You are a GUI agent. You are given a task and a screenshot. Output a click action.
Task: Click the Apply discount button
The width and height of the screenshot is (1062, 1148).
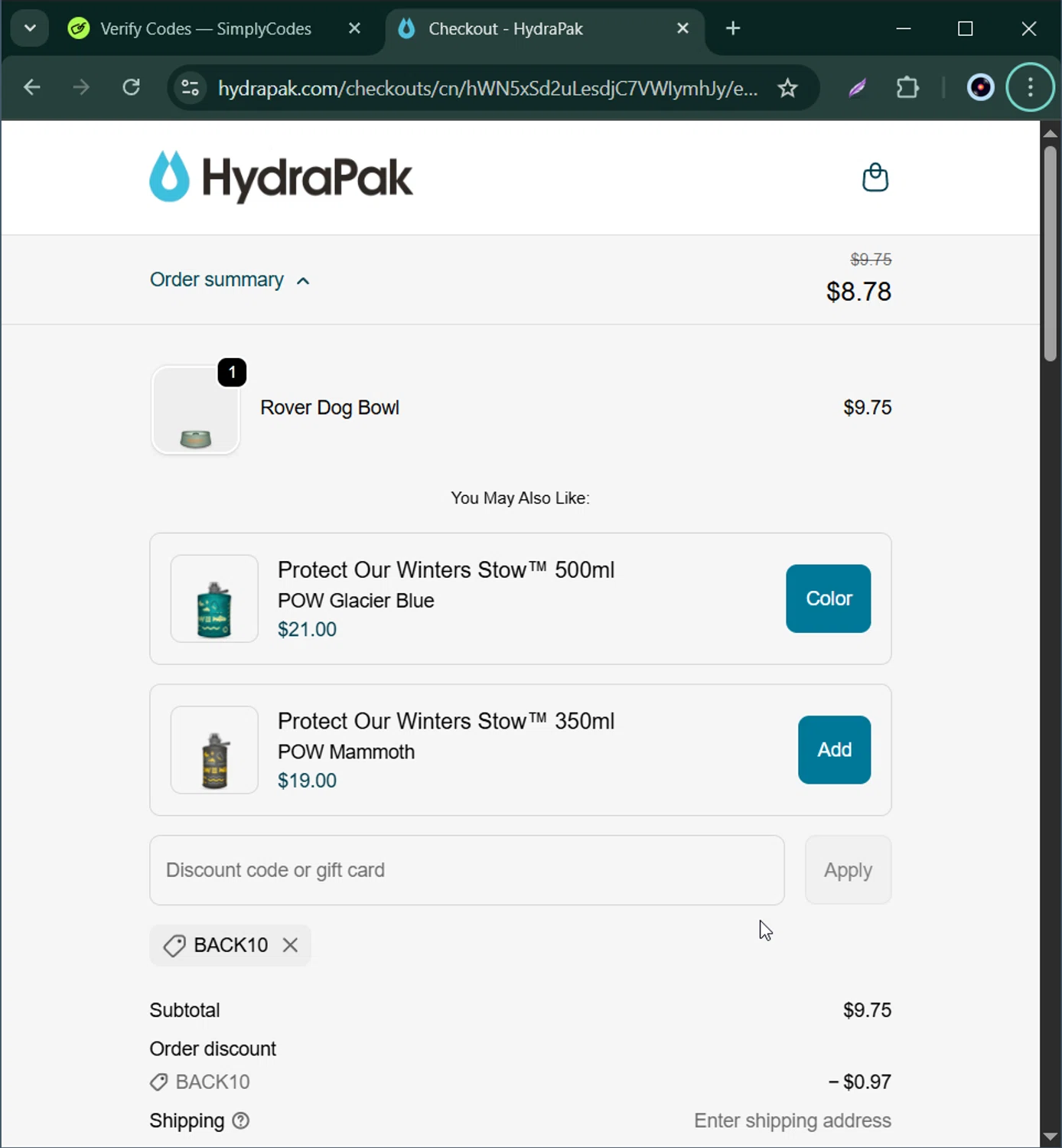click(848, 870)
